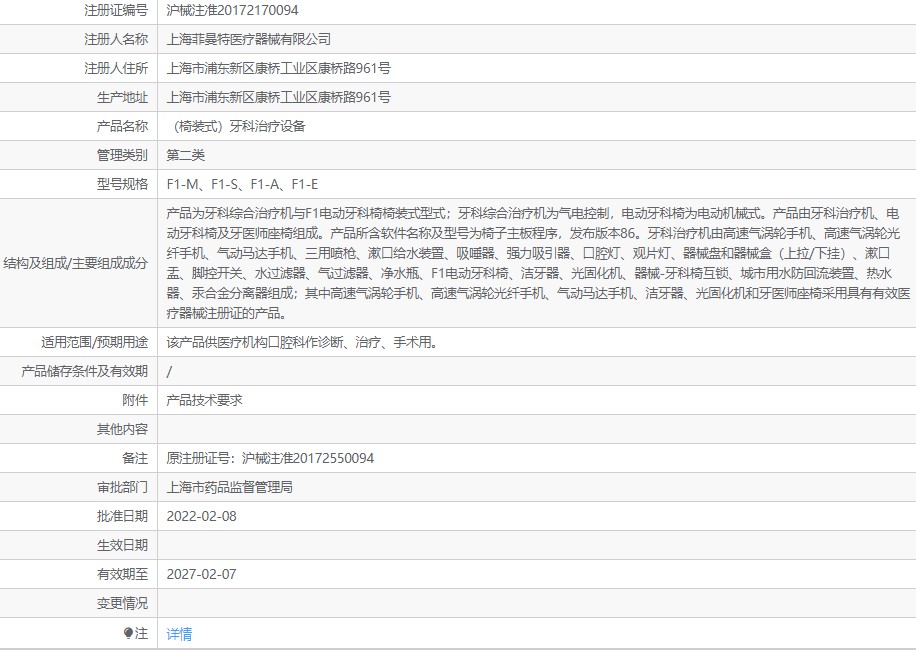Click the 型号规格 label
Viewport: 916px width, 650px height.
122,185
